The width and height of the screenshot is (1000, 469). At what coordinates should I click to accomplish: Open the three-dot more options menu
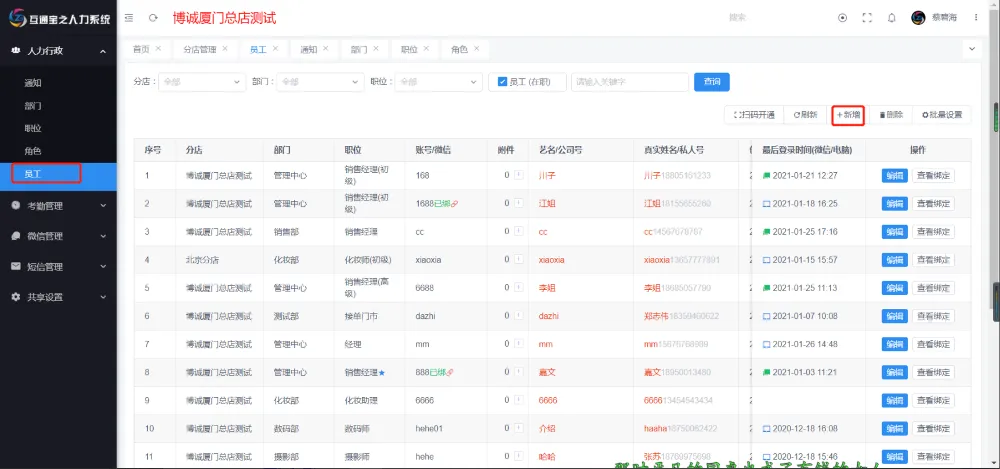coord(978,18)
